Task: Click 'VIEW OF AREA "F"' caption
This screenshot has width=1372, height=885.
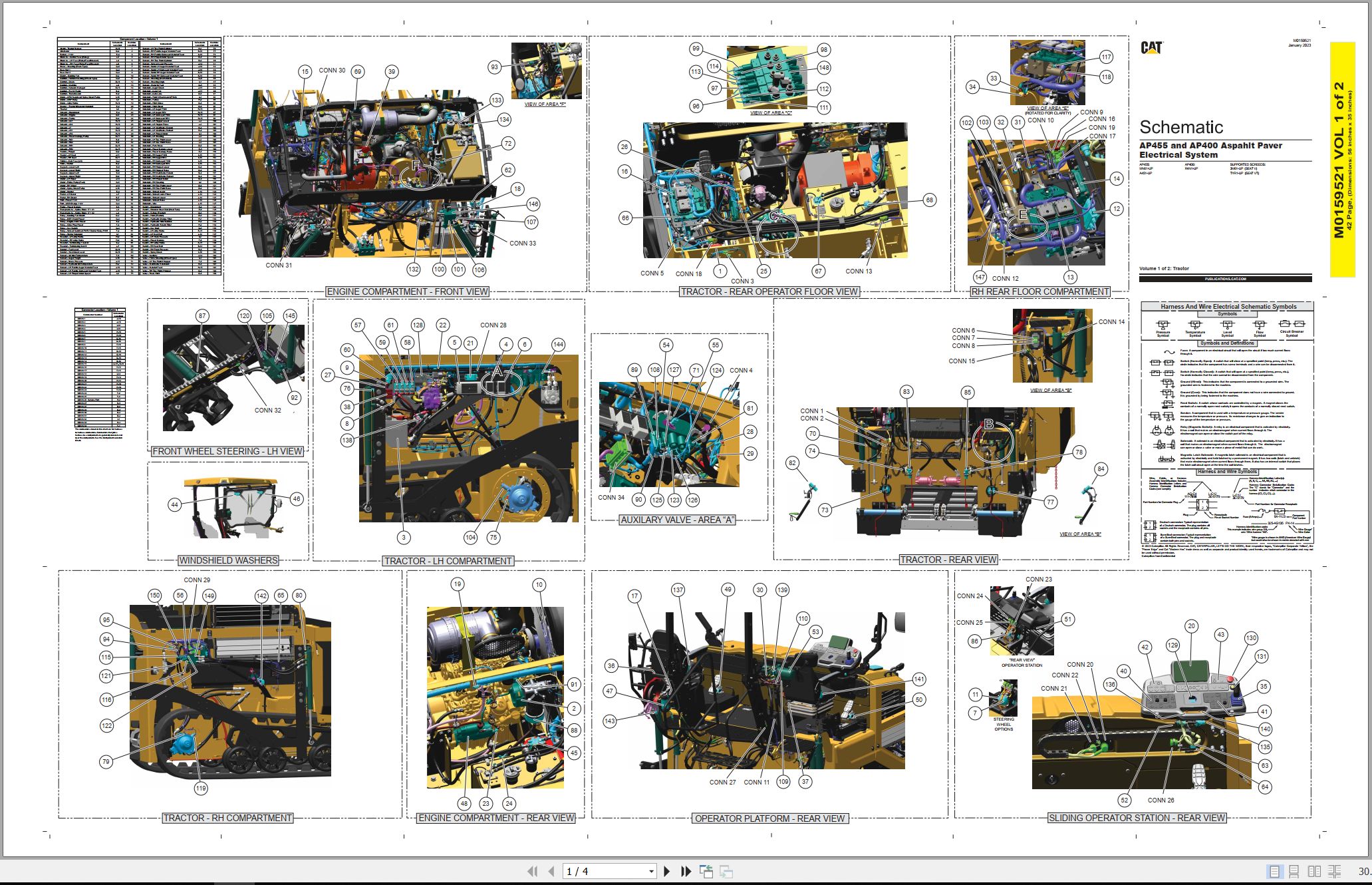Action: pyautogui.click(x=545, y=104)
